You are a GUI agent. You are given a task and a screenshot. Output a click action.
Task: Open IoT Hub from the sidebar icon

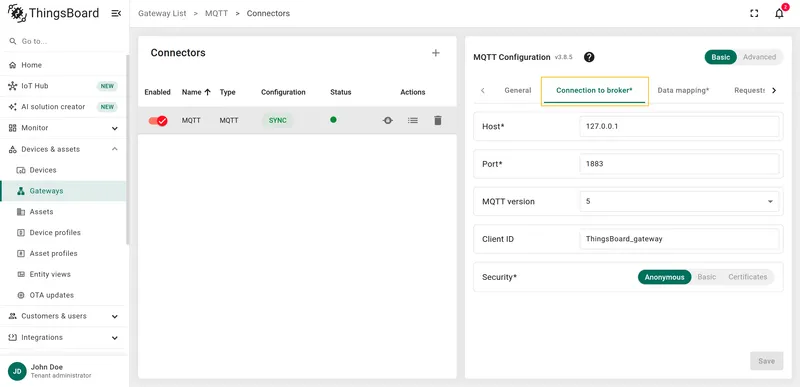coord(13,86)
